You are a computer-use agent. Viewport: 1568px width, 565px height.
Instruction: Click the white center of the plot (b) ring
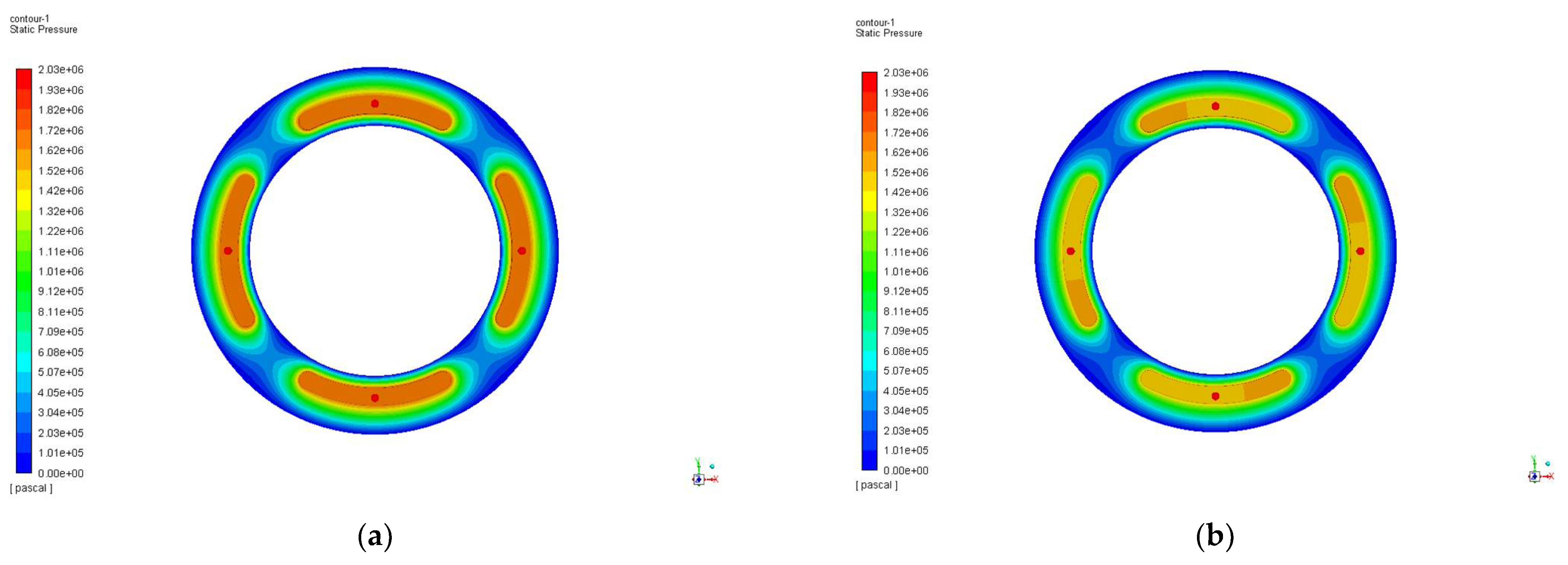tap(1215, 251)
